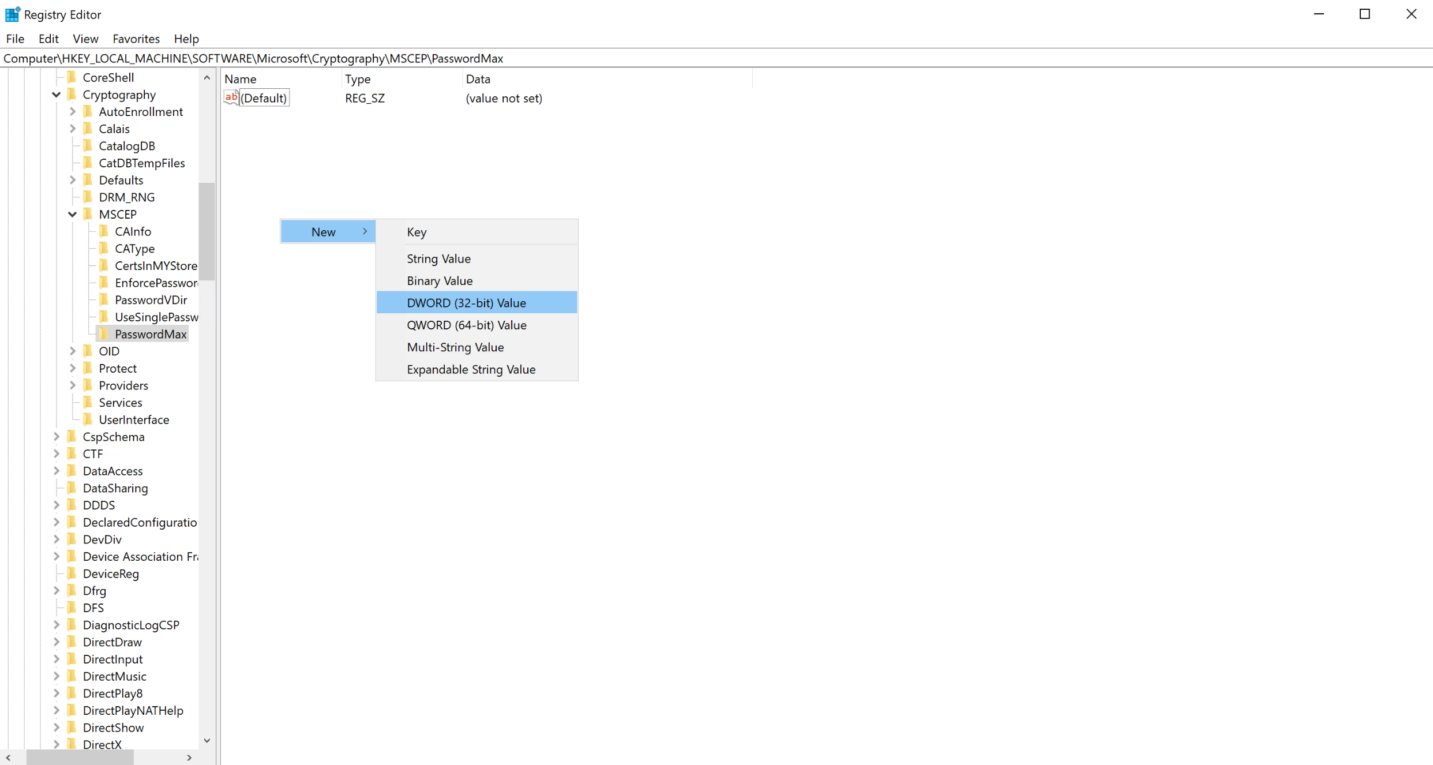This screenshot has height=765, width=1433.
Task: Expand the DirectShow key
Action: point(57,727)
